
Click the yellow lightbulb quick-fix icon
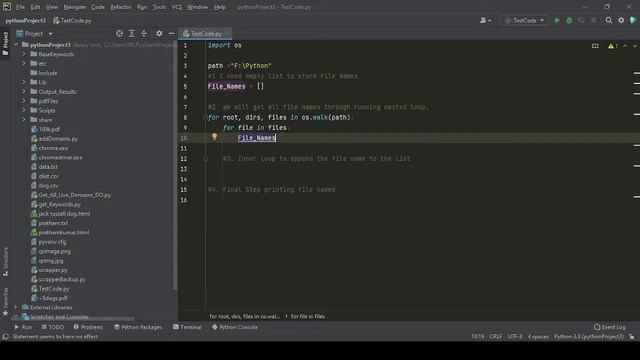(x=214, y=137)
